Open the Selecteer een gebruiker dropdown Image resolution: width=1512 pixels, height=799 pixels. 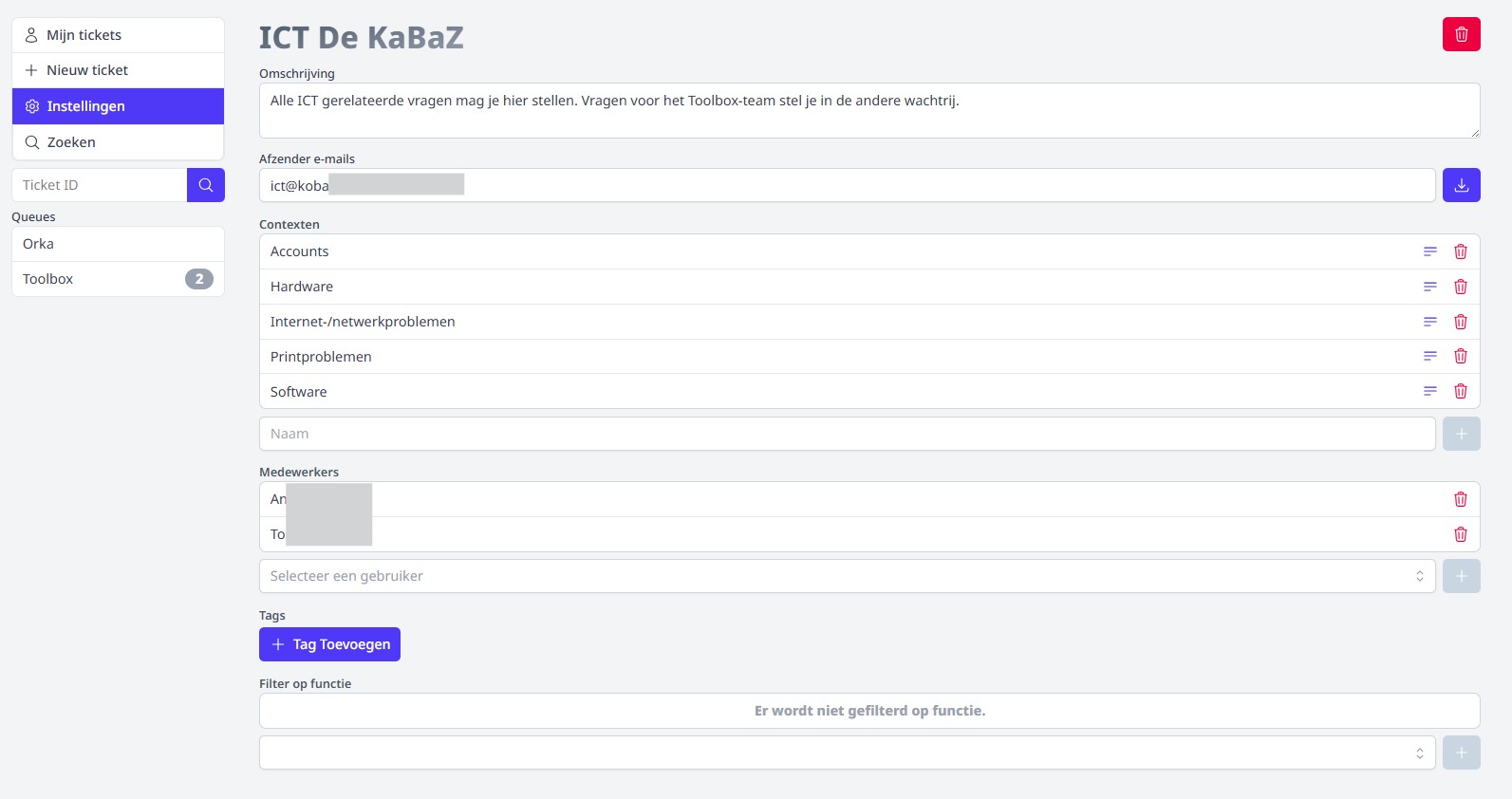tap(847, 575)
